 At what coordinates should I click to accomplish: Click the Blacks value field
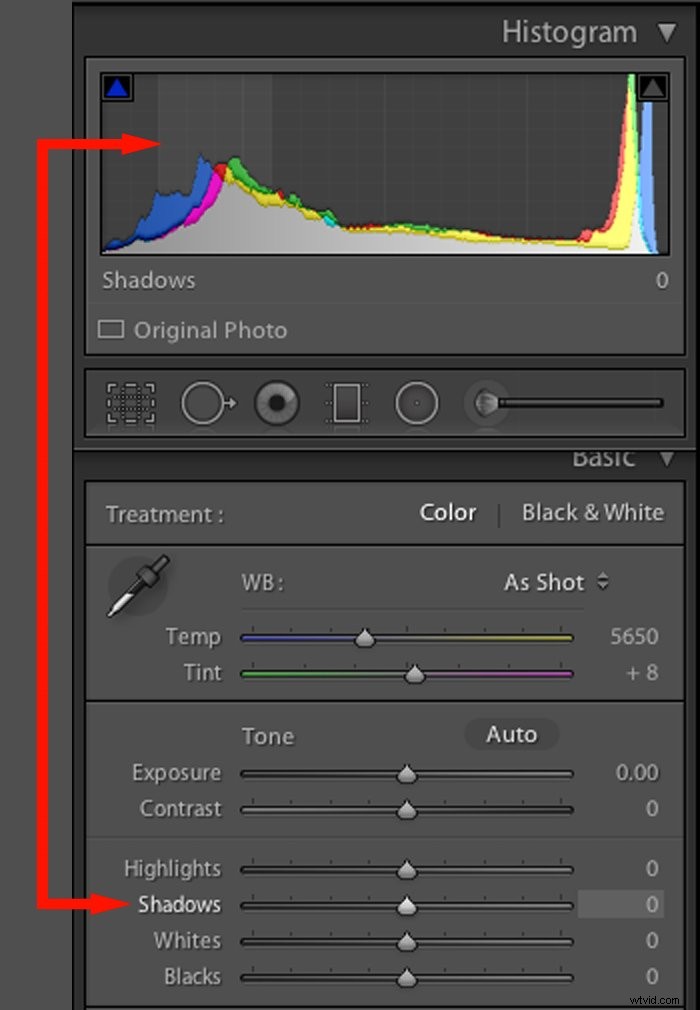tap(652, 977)
